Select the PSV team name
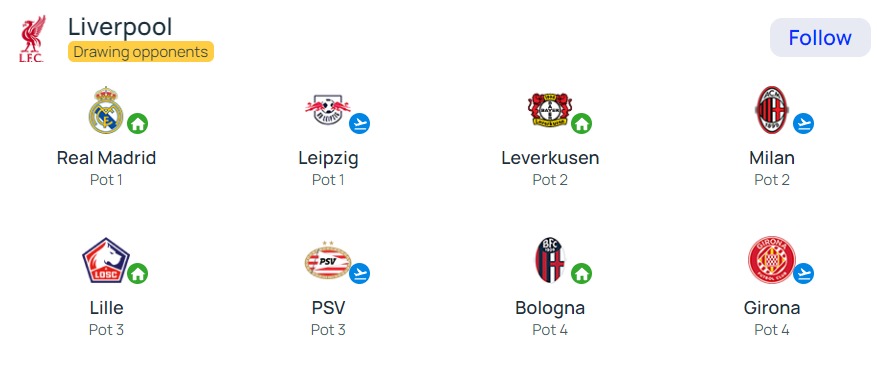Image resolution: width=877 pixels, height=376 pixels. pos(328,308)
